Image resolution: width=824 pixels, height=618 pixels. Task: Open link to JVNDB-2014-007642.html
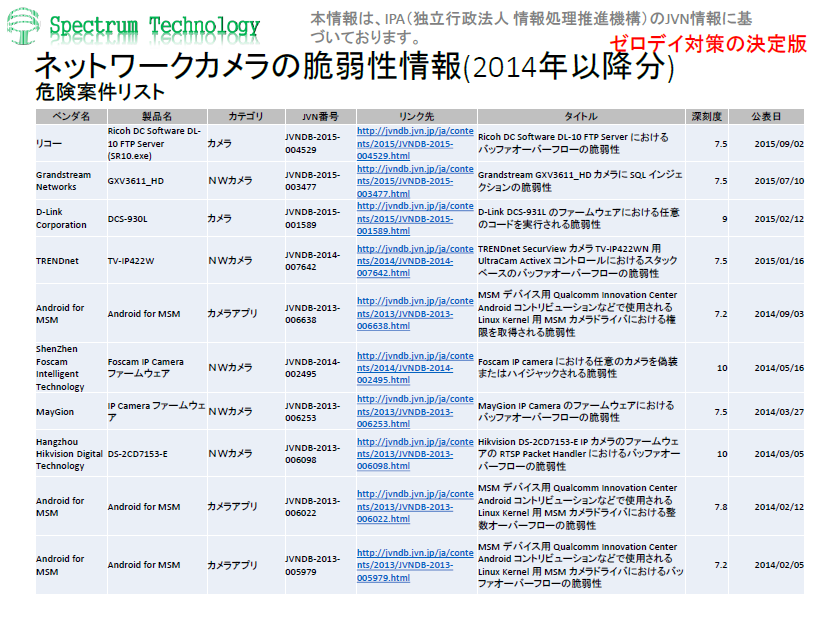click(x=415, y=261)
